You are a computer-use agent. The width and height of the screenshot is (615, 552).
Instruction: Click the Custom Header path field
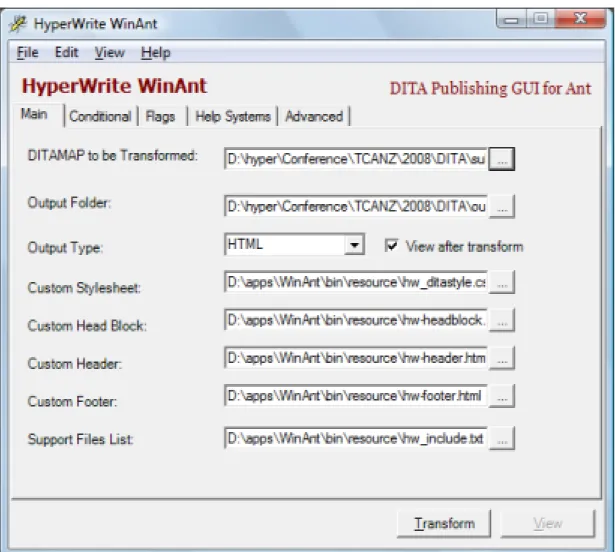coord(356,358)
